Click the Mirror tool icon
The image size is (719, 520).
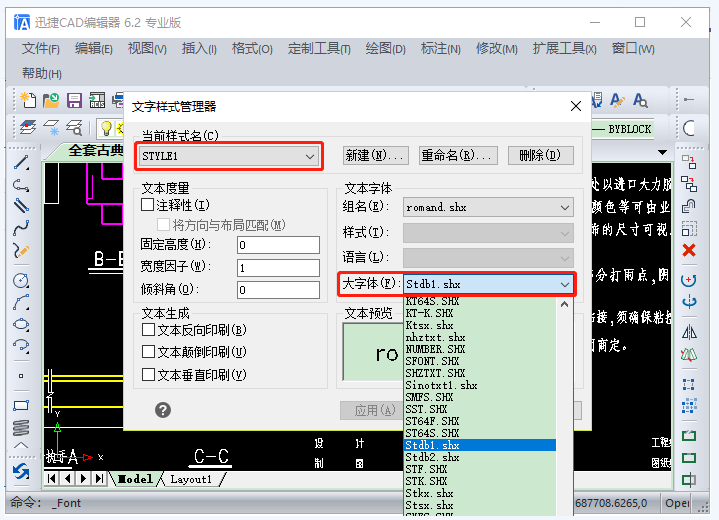[689, 332]
